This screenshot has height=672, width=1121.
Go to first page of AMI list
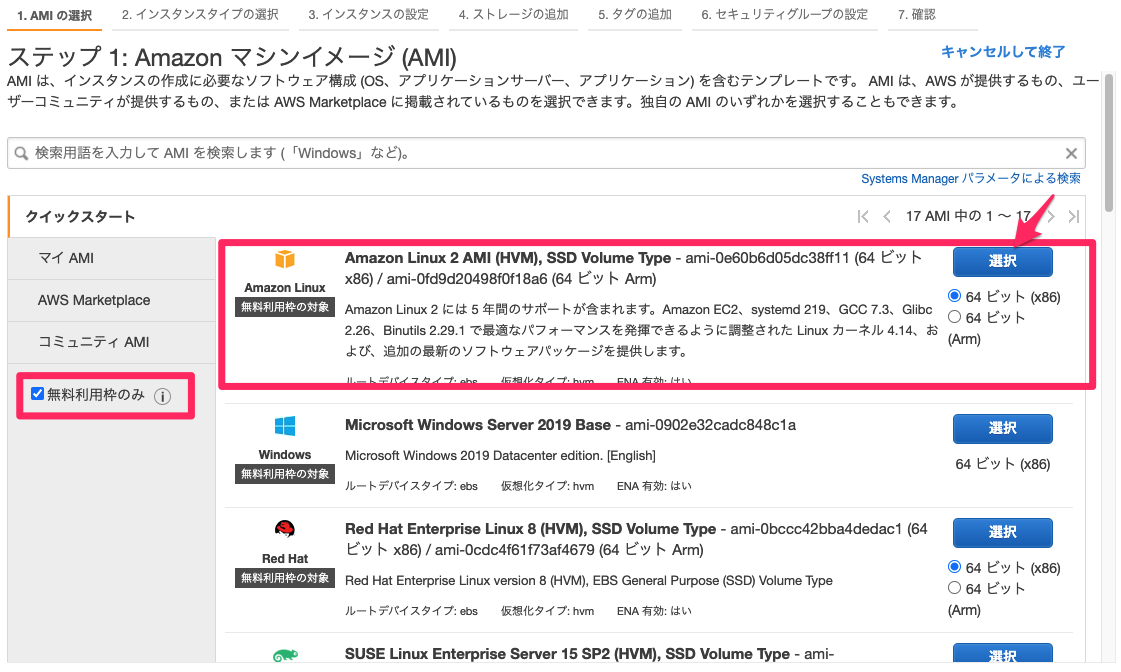pyautogui.click(x=863, y=217)
